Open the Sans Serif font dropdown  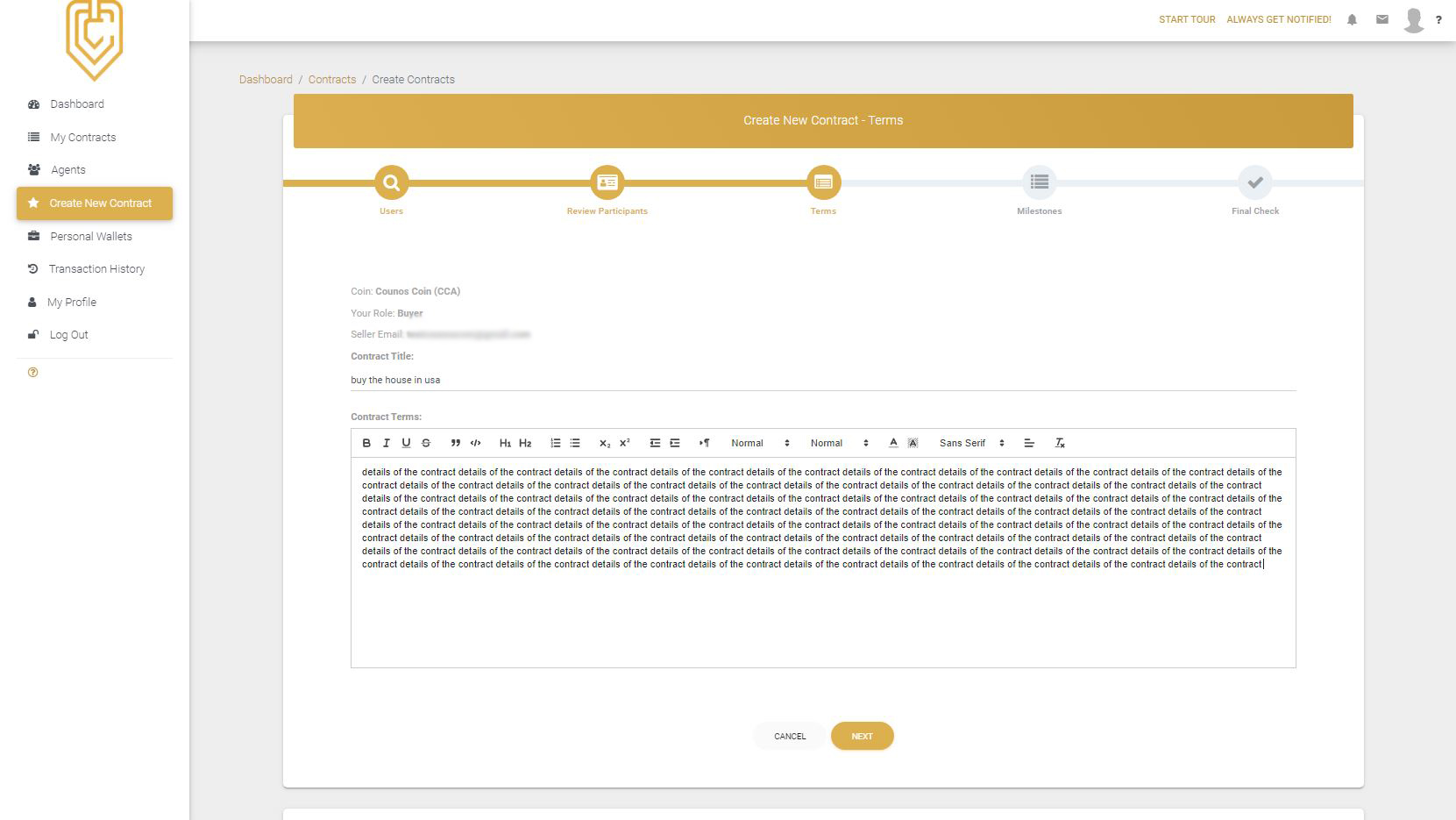(971, 443)
